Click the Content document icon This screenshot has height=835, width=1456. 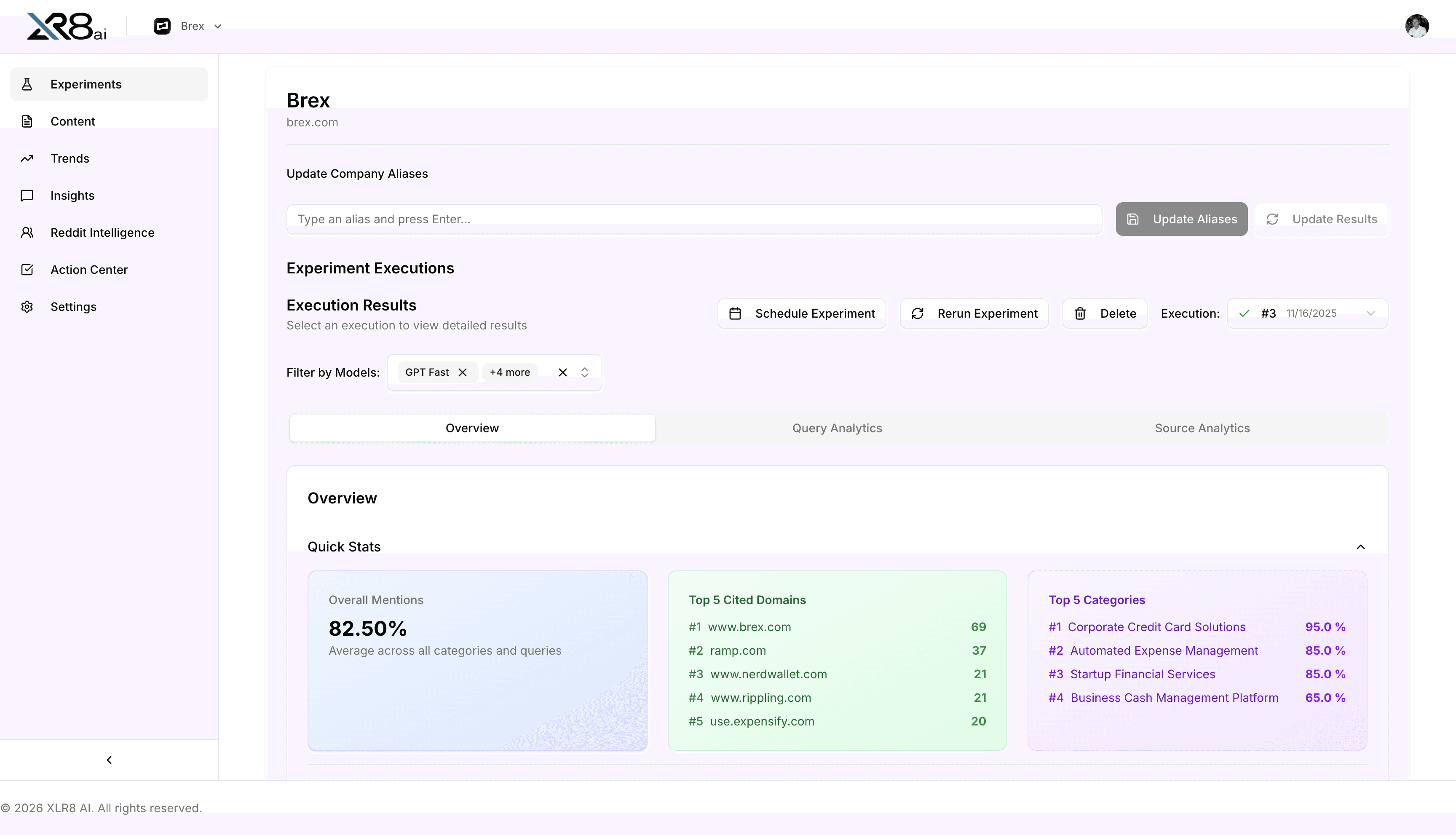pos(27,122)
